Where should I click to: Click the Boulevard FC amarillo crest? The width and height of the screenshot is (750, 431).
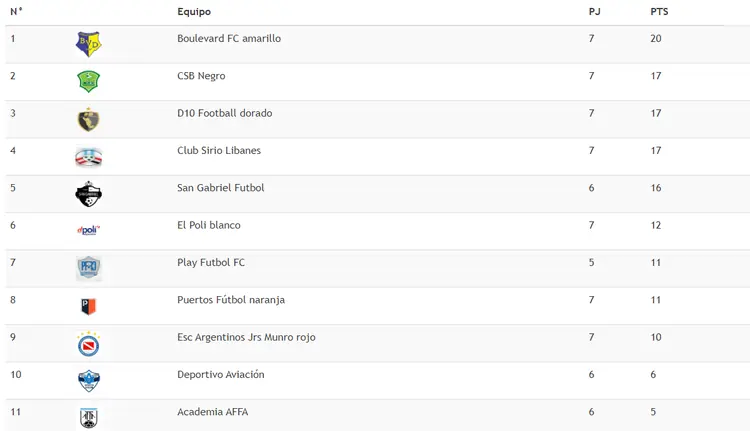pyautogui.click(x=88, y=44)
